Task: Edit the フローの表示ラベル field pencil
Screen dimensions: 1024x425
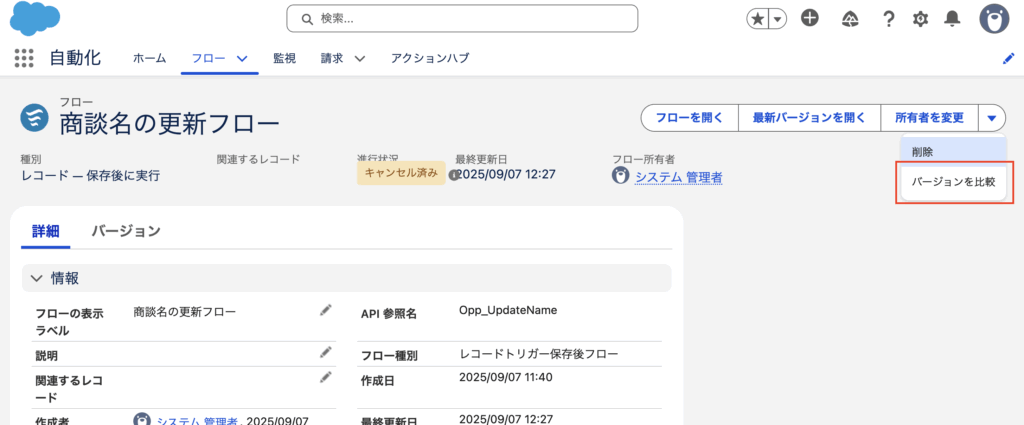Action: pos(325,311)
